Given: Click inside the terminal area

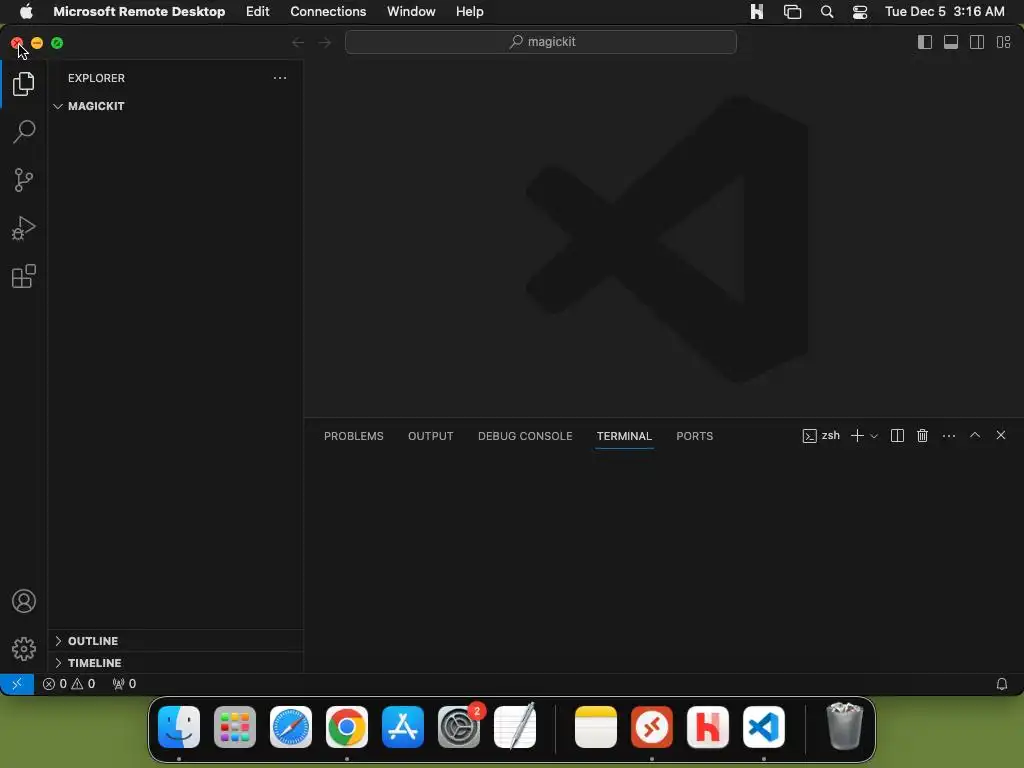Looking at the screenshot, I should (x=664, y=564).
